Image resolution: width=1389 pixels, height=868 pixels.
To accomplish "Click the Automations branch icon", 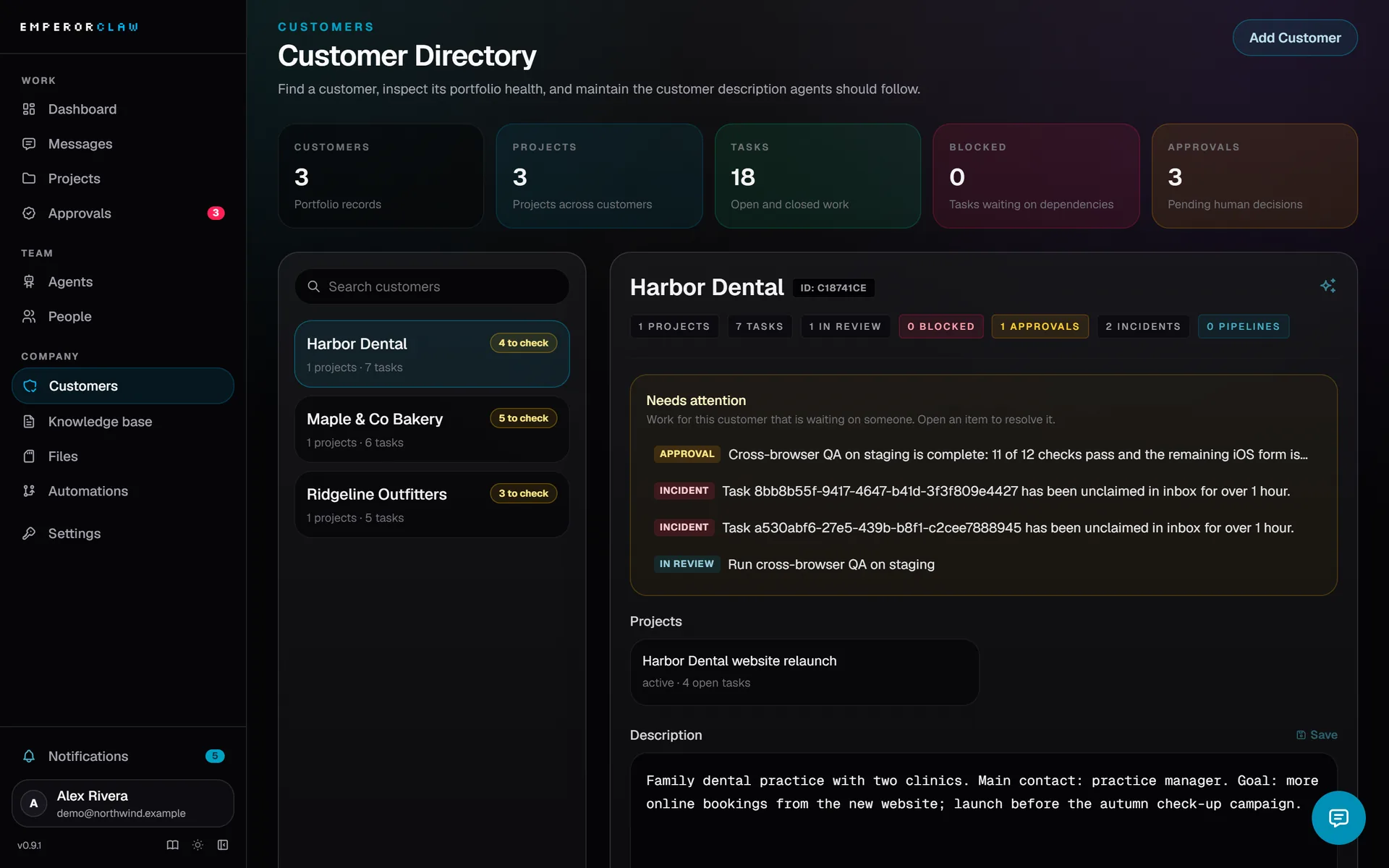I will 29,491.
